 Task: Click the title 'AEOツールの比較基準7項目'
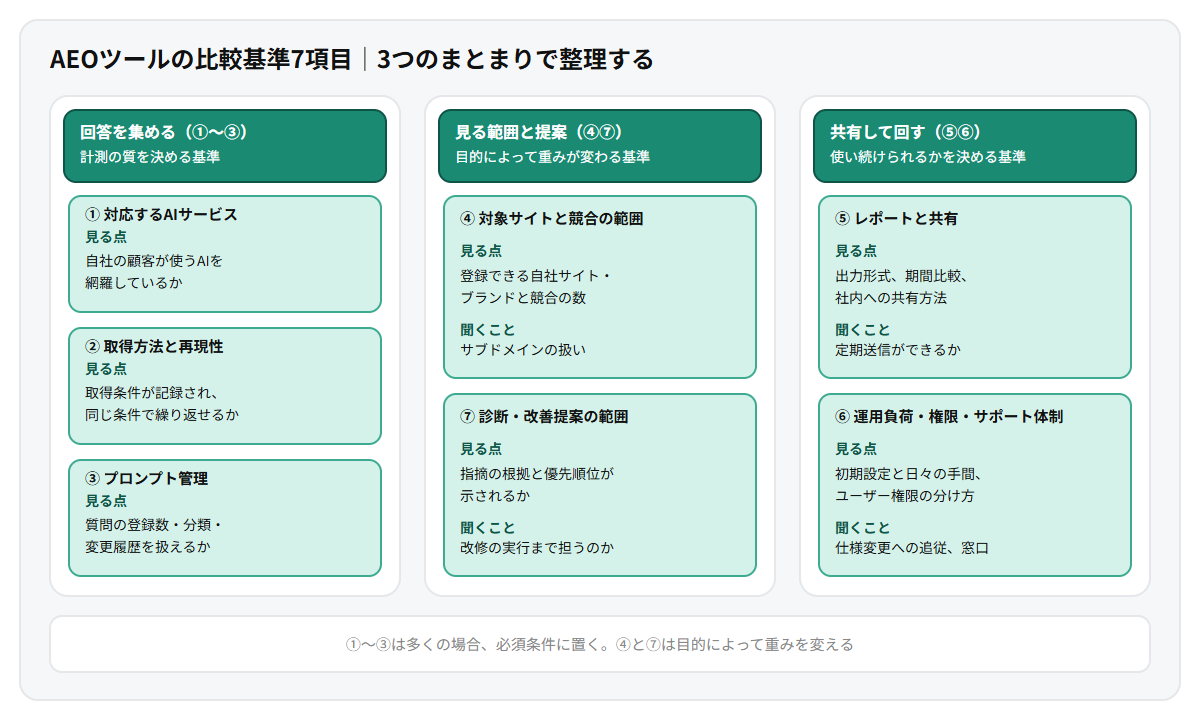[201, 59]
